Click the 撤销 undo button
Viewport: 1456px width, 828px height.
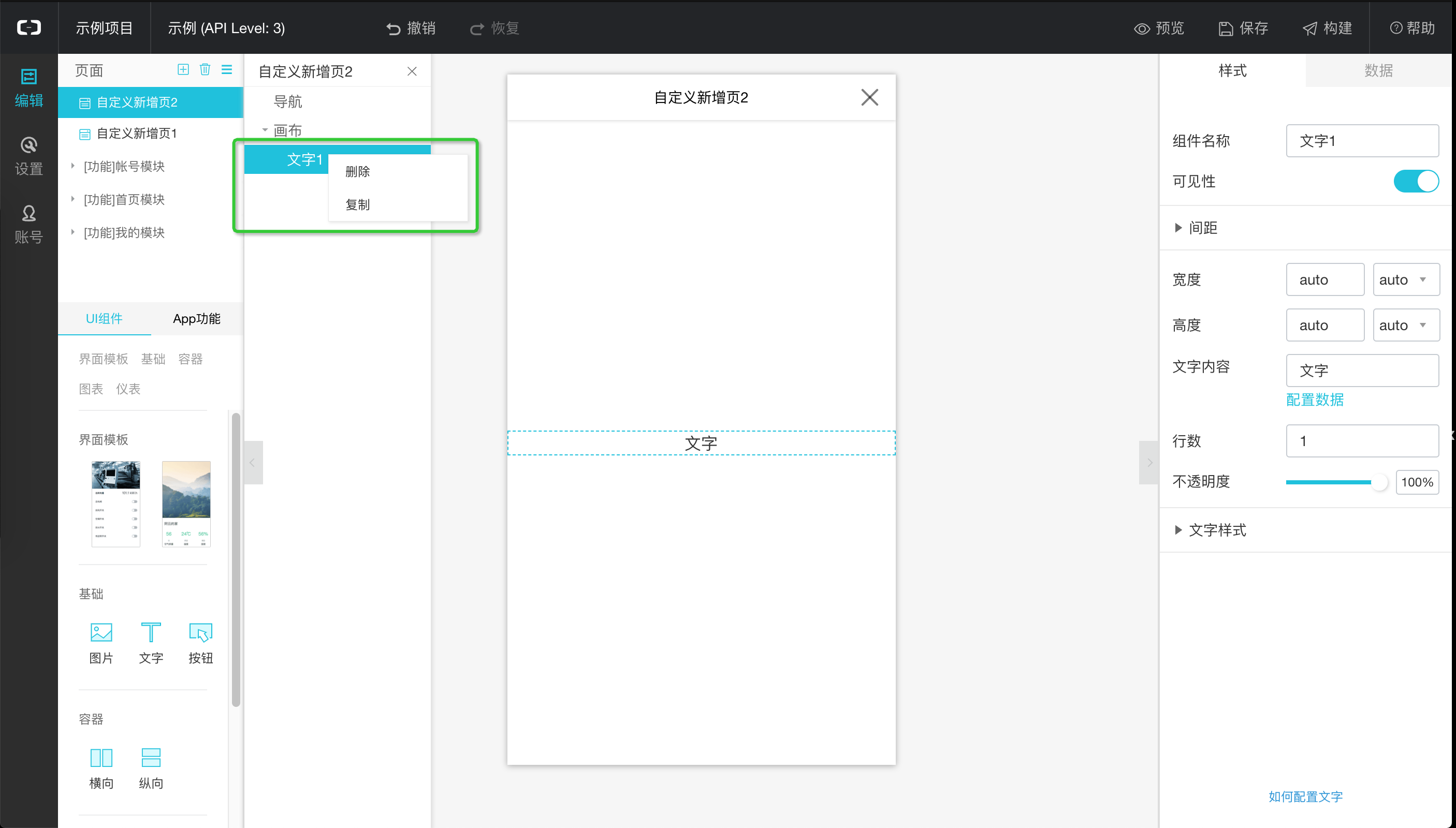(411, 28)
